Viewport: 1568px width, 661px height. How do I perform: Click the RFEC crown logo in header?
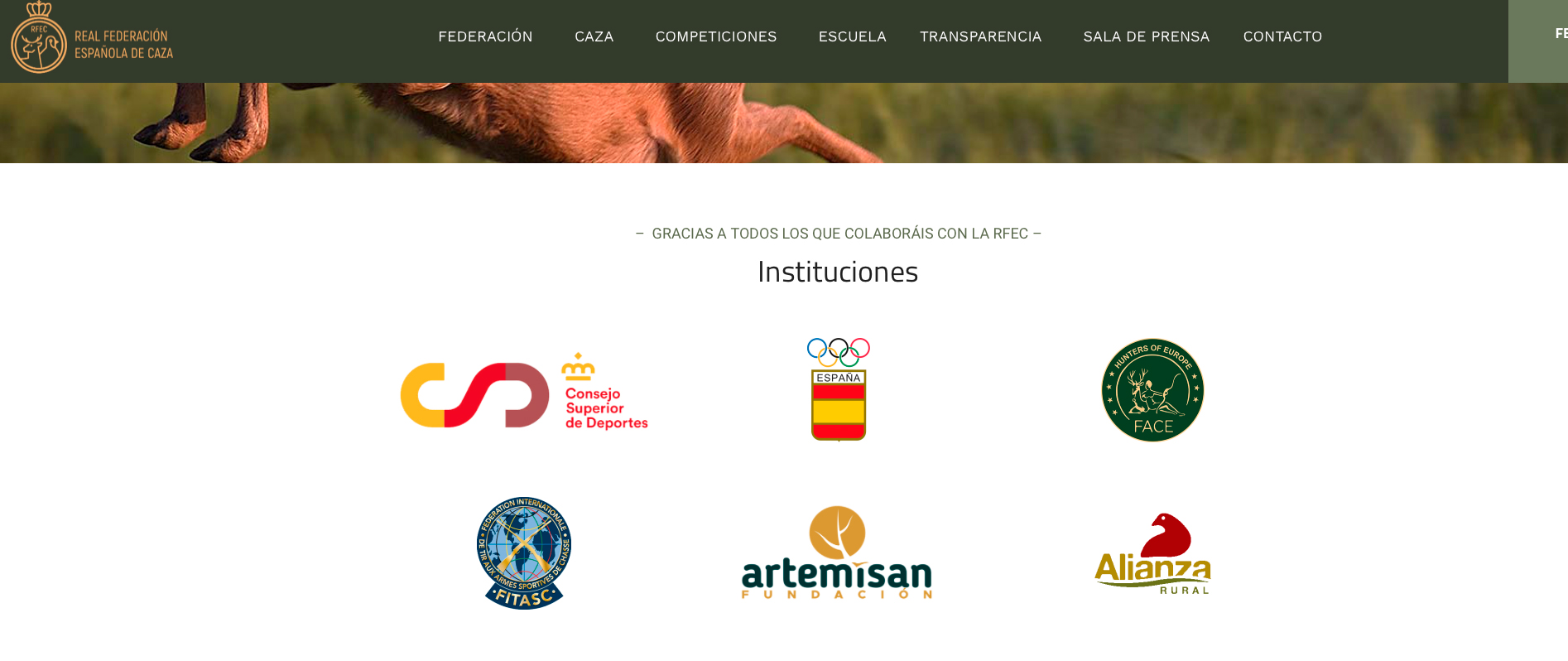coord(38,37)
